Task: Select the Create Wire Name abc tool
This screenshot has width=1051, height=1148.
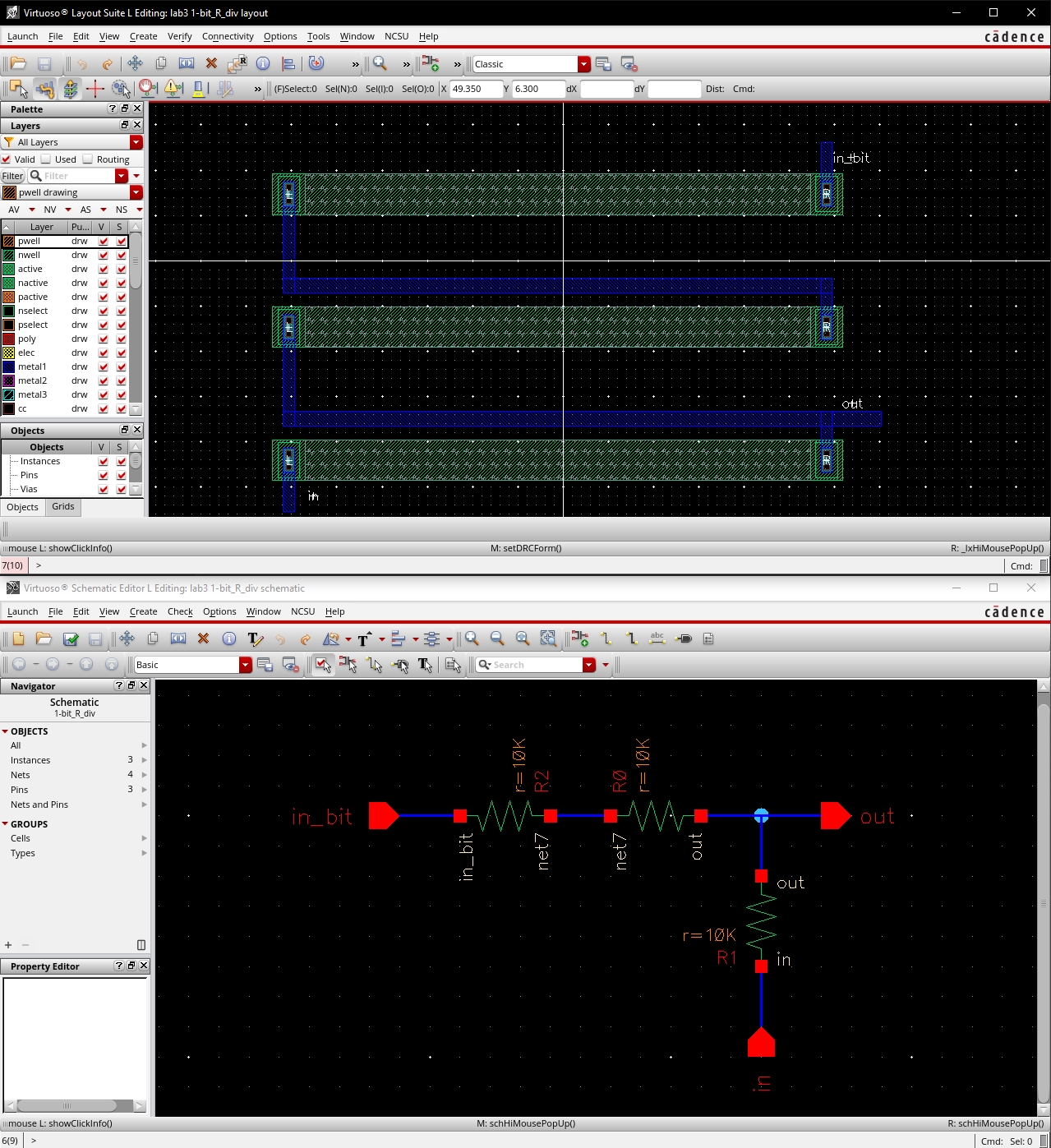Action: 657,639
